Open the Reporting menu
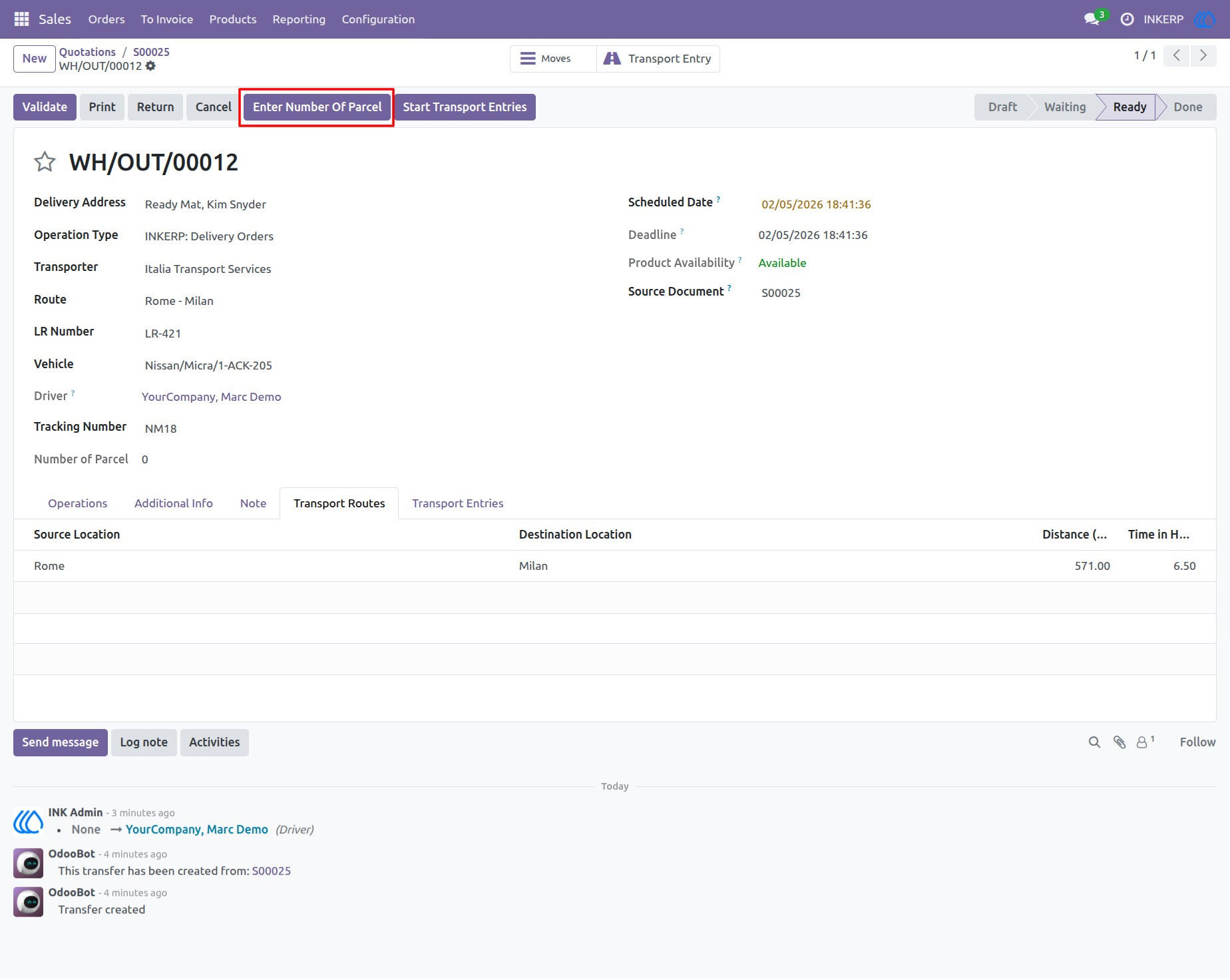1230x980 pixels. (x=299, y=19)
